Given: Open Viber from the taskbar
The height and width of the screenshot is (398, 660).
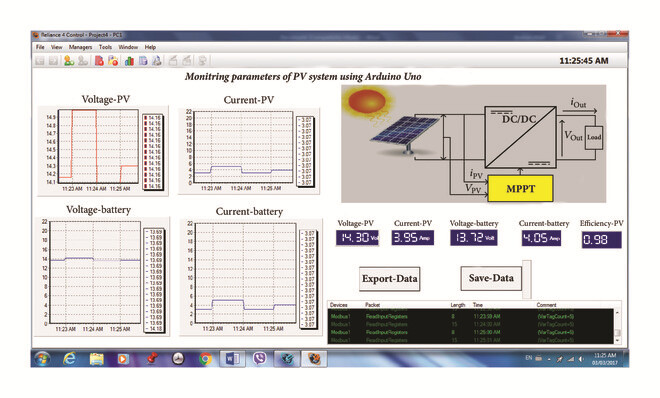Looking at the screenshot, I should pyautogui.click(x=260, y=358).
